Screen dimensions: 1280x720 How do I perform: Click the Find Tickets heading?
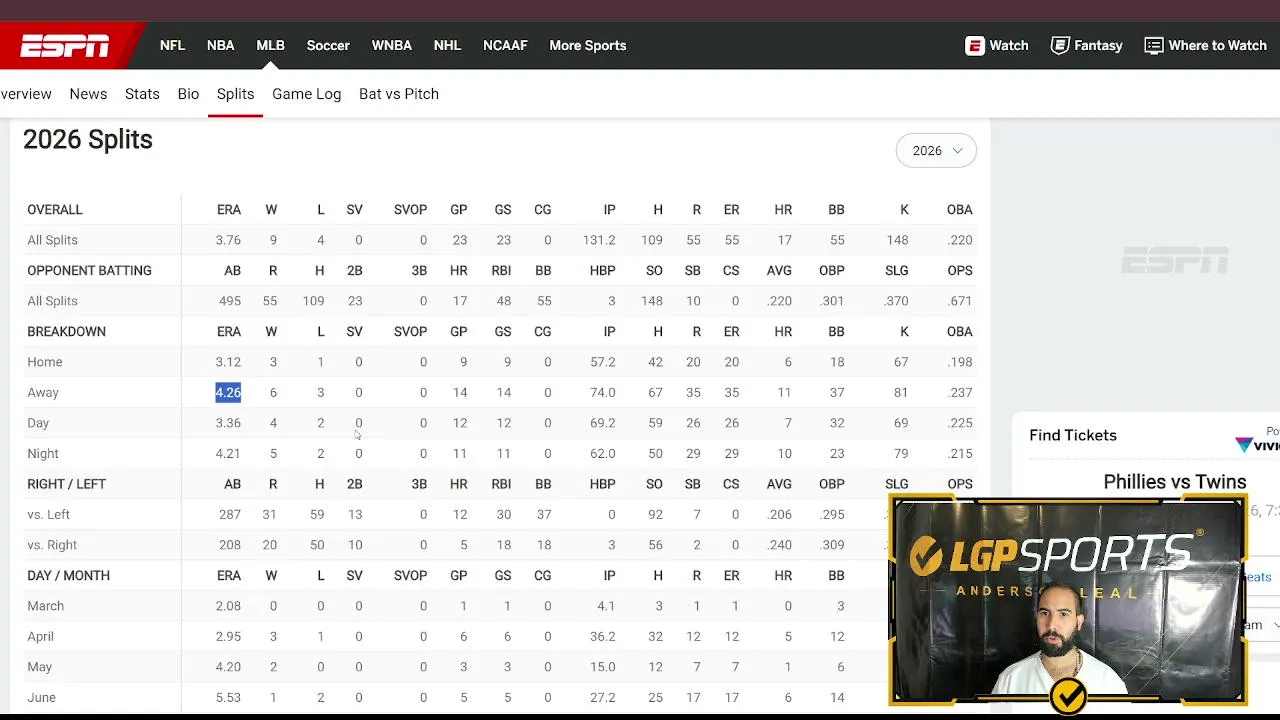pos(1072,435)
